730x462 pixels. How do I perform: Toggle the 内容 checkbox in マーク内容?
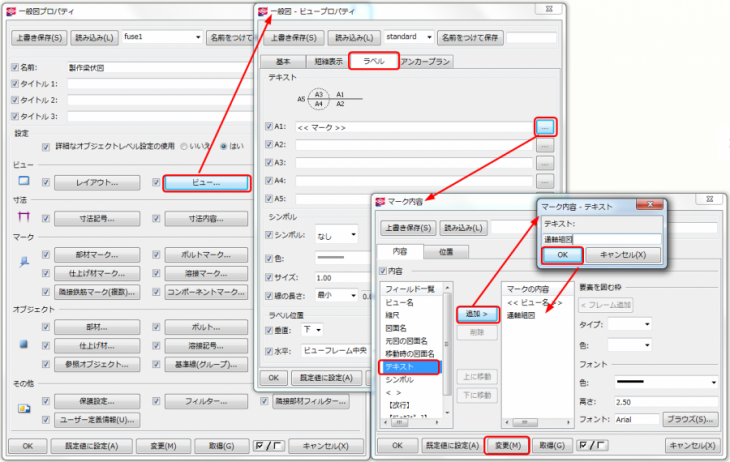tap(383, 271)
